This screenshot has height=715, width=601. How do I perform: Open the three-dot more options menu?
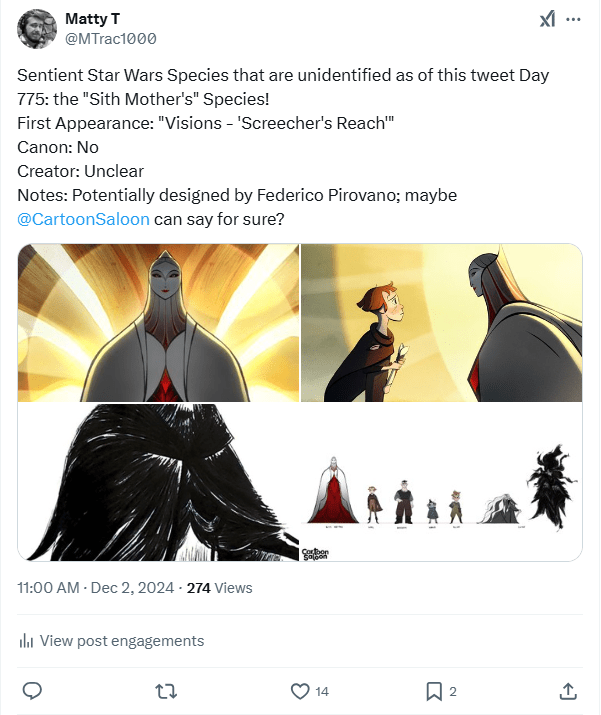pyautogui.click(x=573, y=20)
